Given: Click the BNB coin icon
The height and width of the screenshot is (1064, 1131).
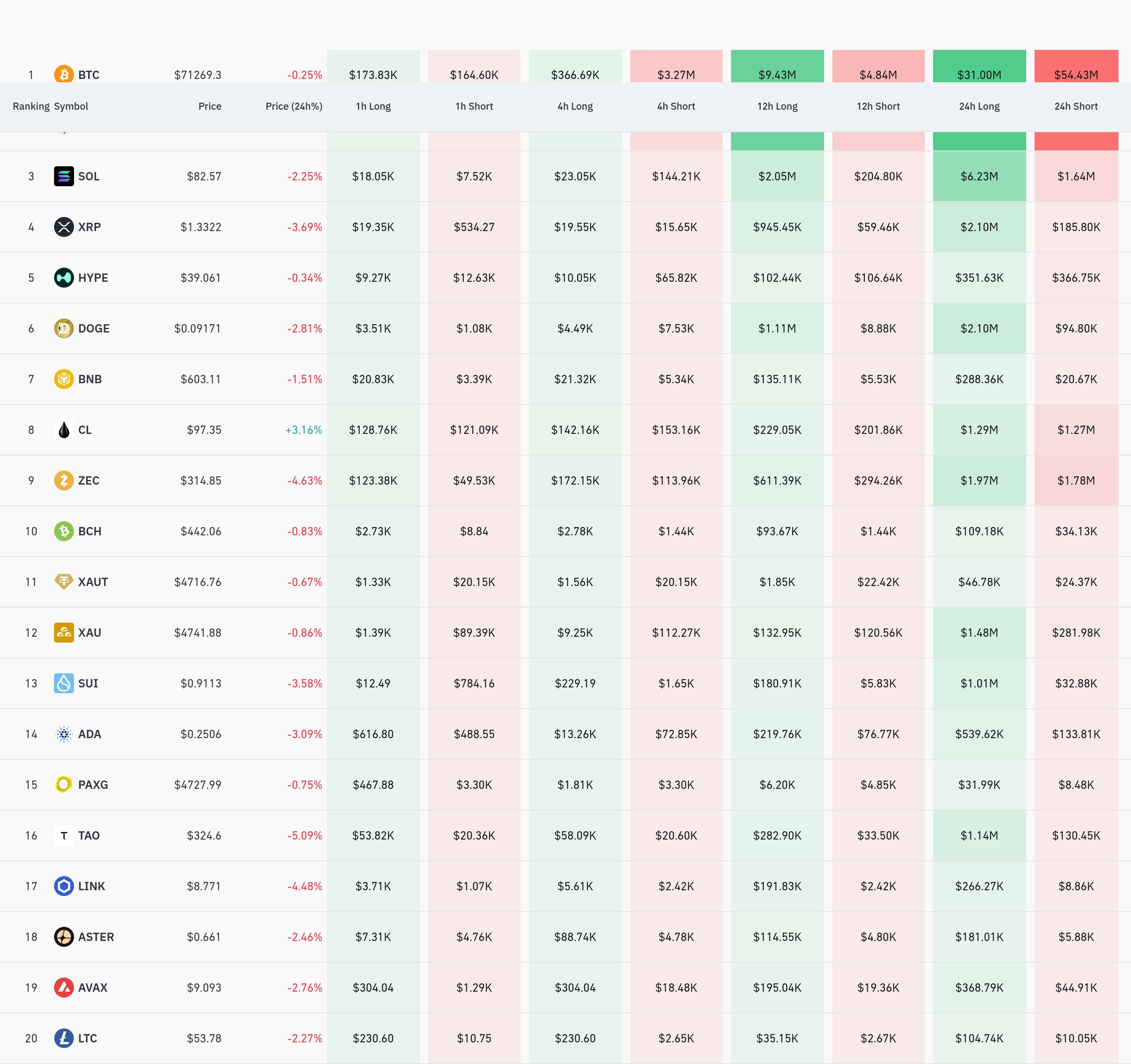Looking at the screenshot, I should click(64, 379).
